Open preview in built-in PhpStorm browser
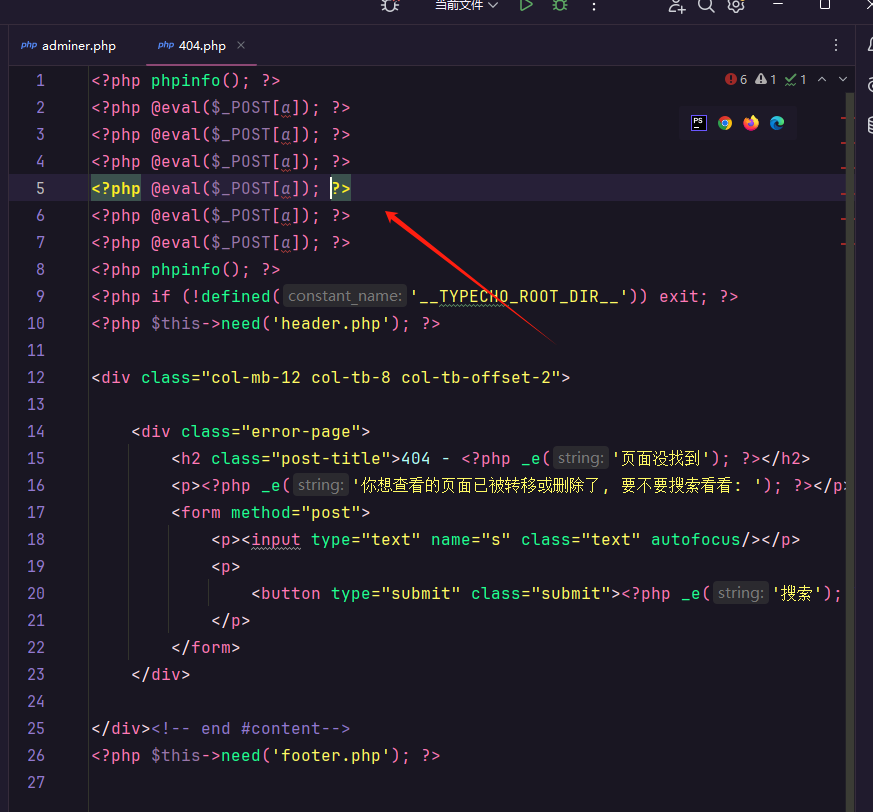The image size is (873, 812). click(x=699, y=123)
